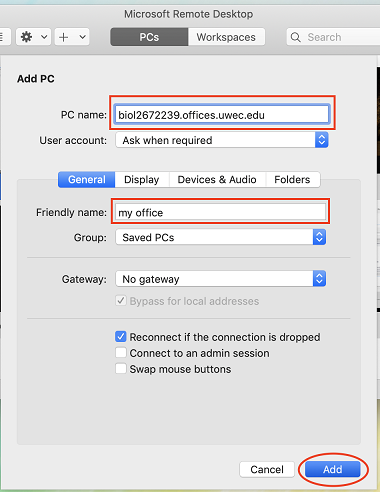Screen dimensions: 380x492
Task: Enable Swap mouse buttons checkbox
Action: pos(121,369)
